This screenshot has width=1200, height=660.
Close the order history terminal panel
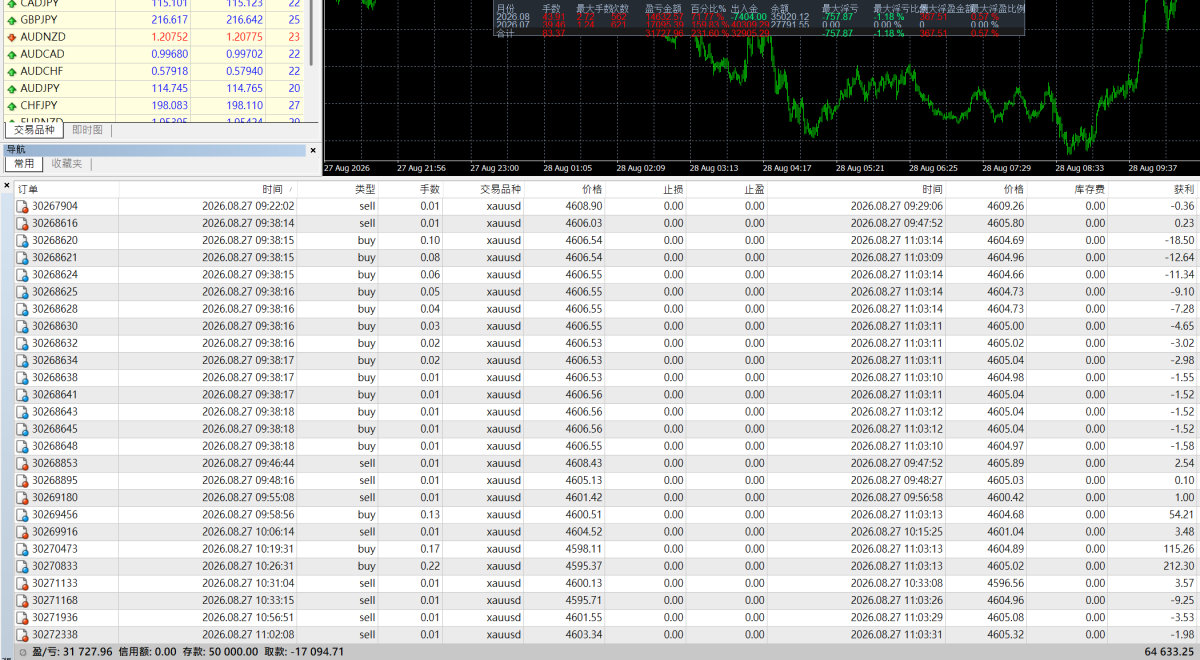click(x=5, y=186)
